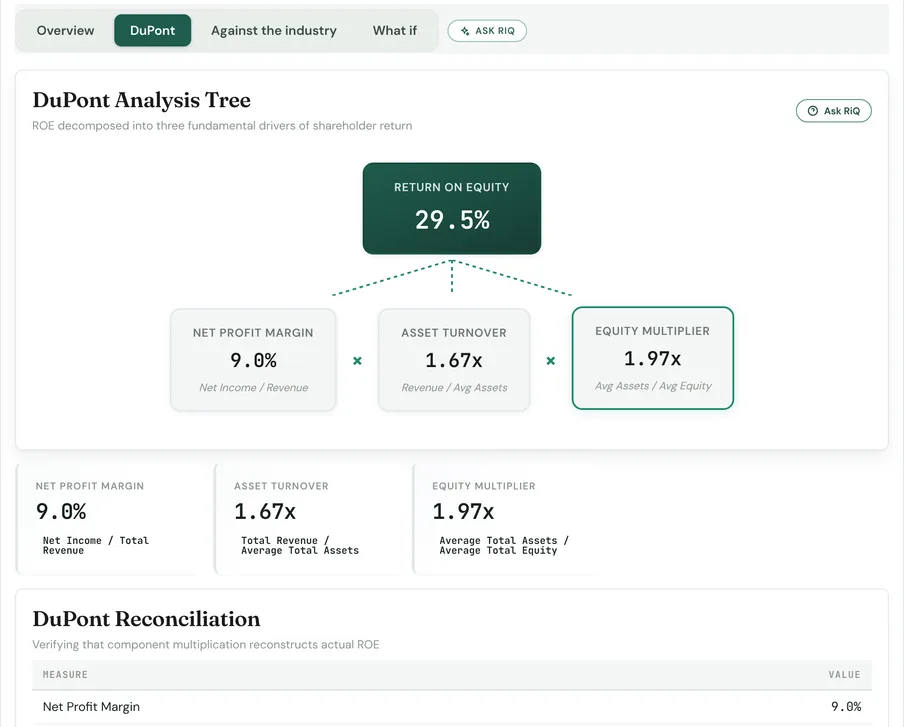
Task: Select the DuPont tab
Action: (152, 31)
